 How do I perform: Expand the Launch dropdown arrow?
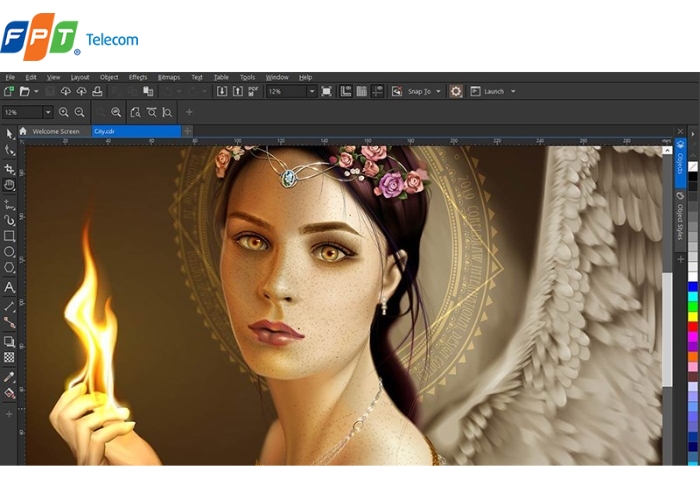click(x=513, y=92)
